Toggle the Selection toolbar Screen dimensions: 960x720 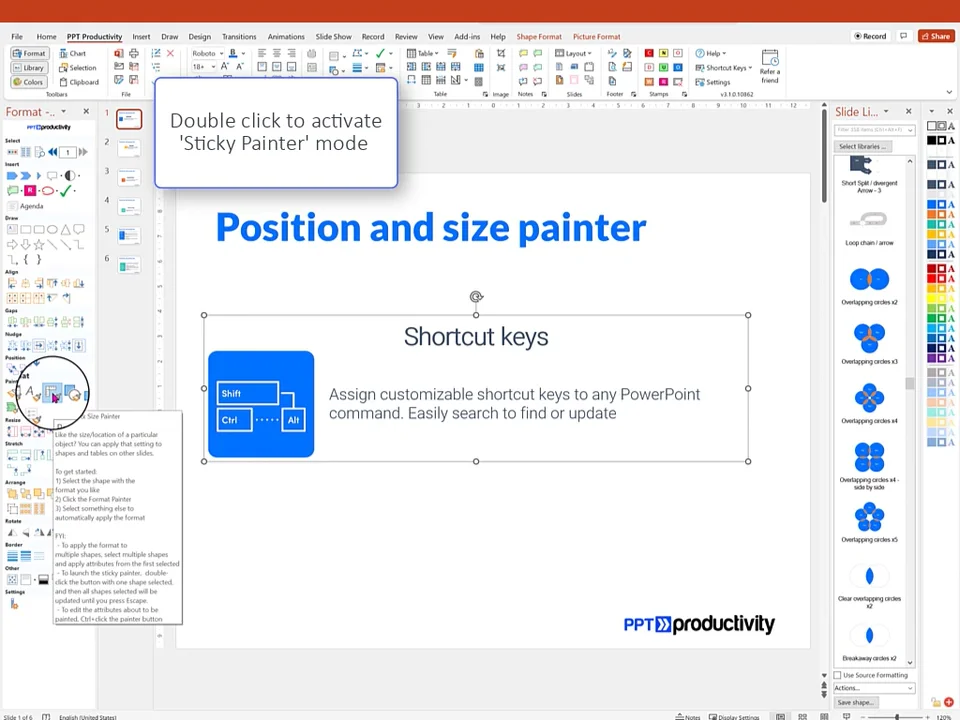(78, 68)
